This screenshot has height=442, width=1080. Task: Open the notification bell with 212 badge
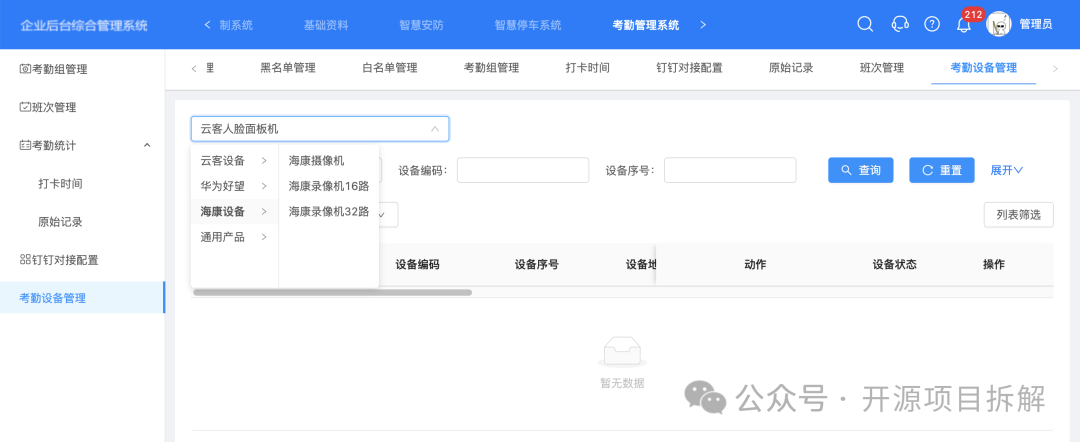[964, 25]
